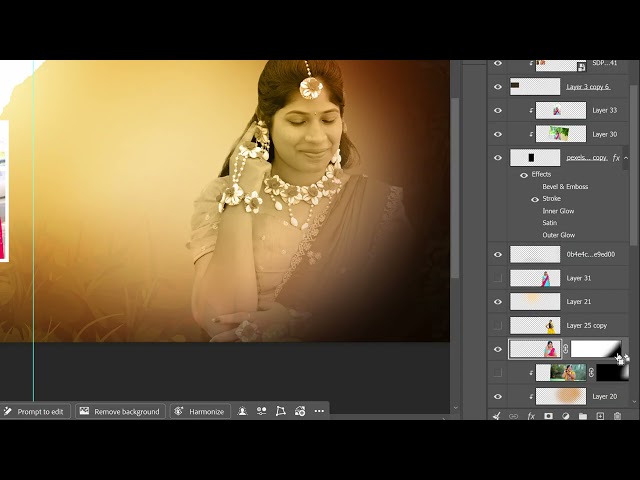Select the layer named Layer 20
Image resolution: width=640 pixels, height=480 pixels.
point(604,396)
